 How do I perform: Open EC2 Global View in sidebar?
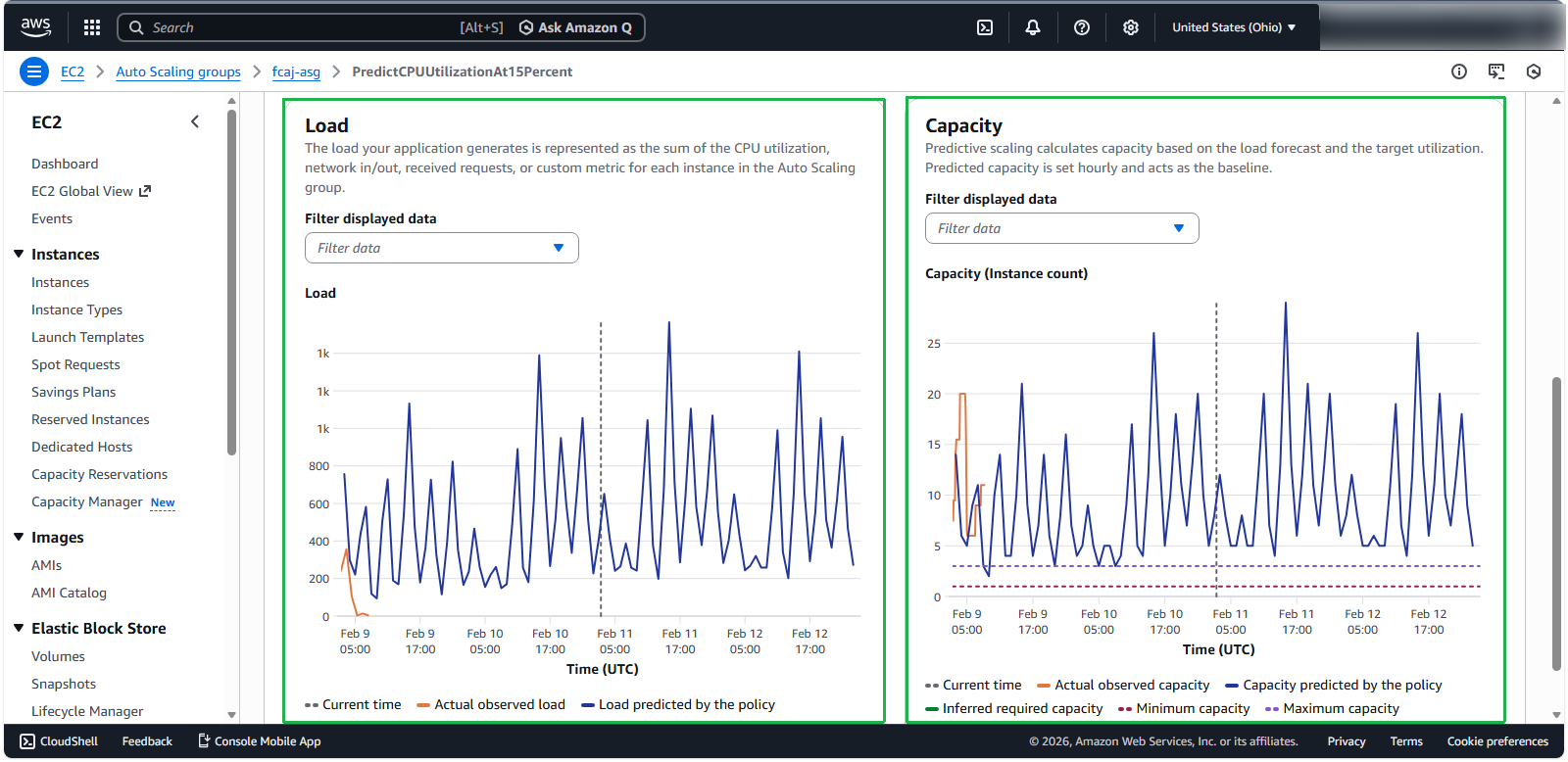[x=91, y=191]
